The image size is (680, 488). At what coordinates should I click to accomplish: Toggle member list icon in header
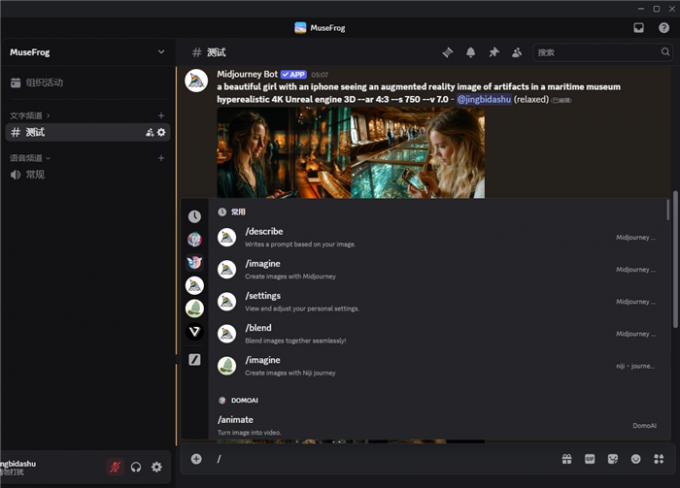point(517,52)
